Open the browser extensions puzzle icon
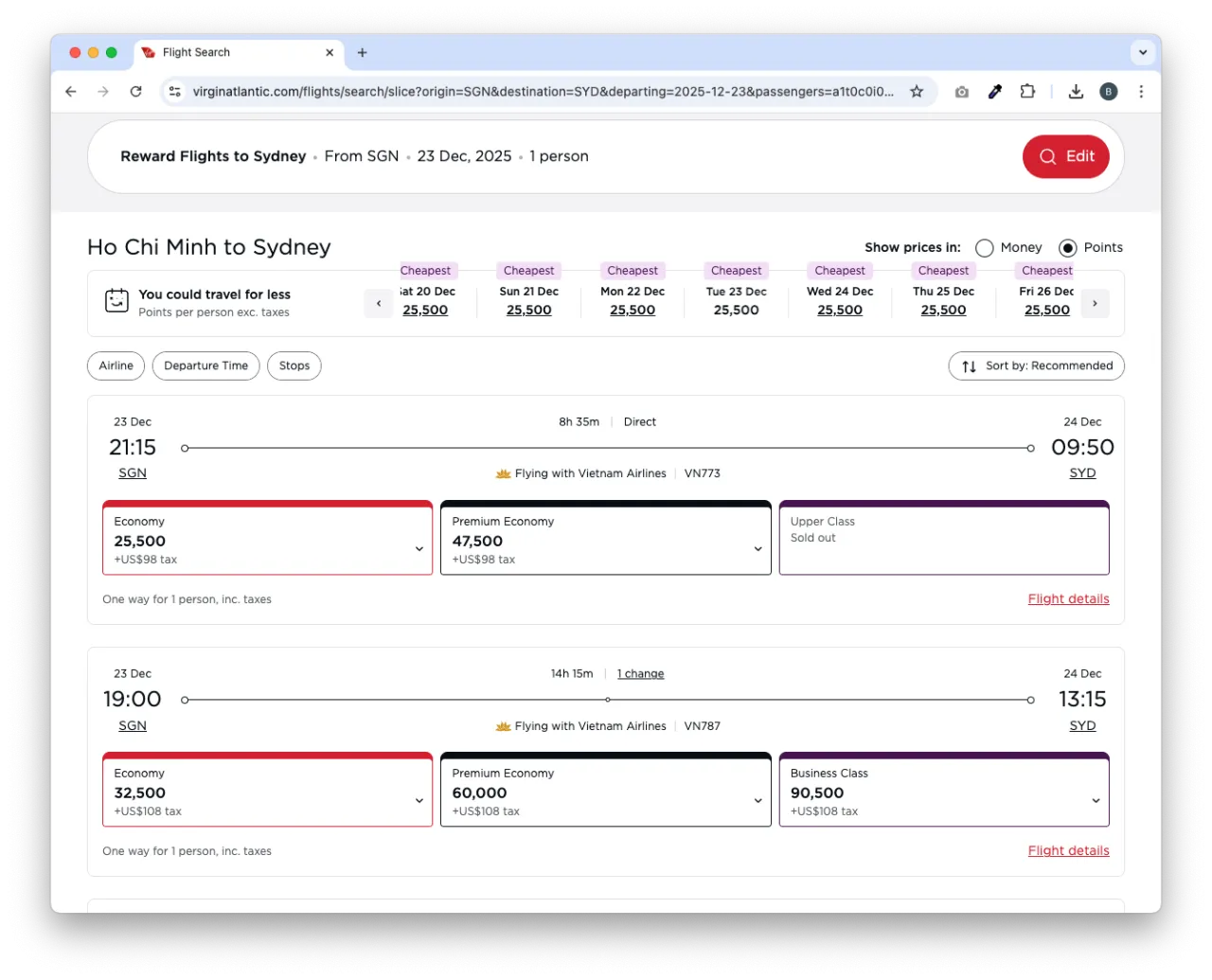Image resolution: width=1212 pixels, height=980 pixels. pos(1027,92)
